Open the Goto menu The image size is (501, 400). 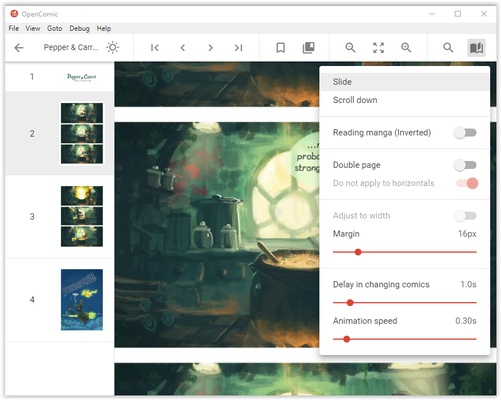point(55,28)
